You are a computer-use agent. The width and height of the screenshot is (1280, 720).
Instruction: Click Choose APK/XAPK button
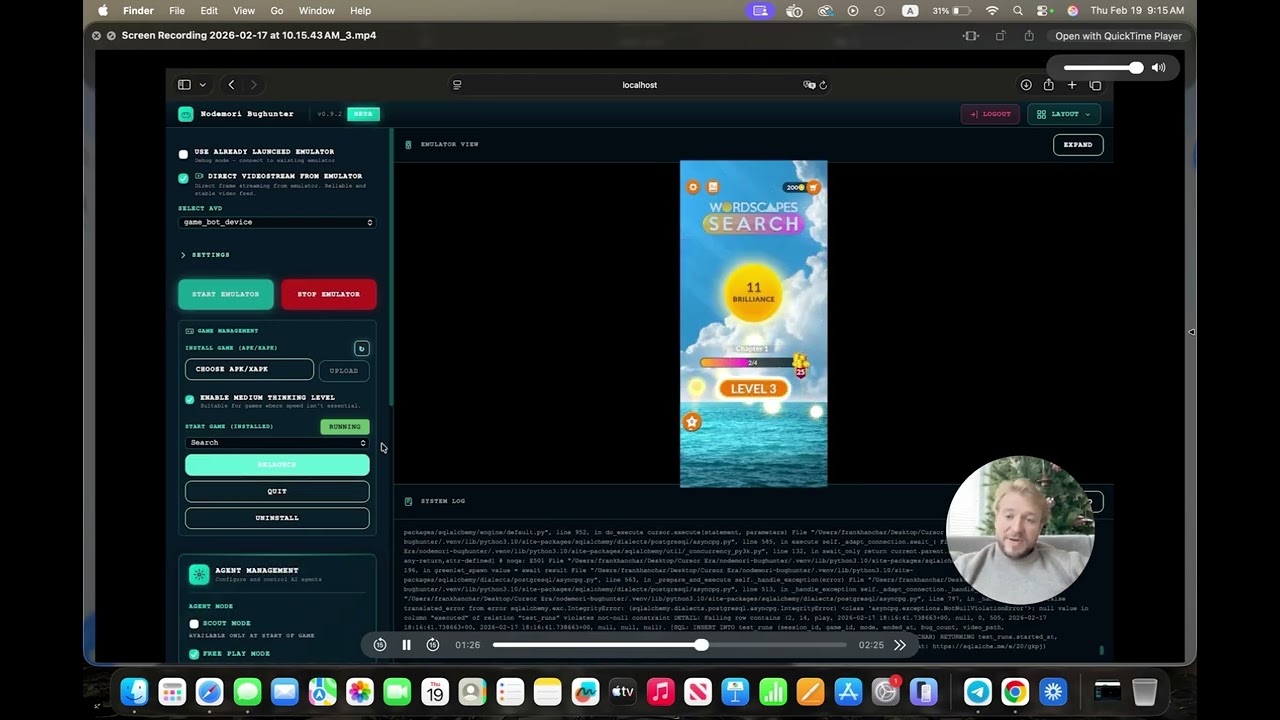coord(249,369)
